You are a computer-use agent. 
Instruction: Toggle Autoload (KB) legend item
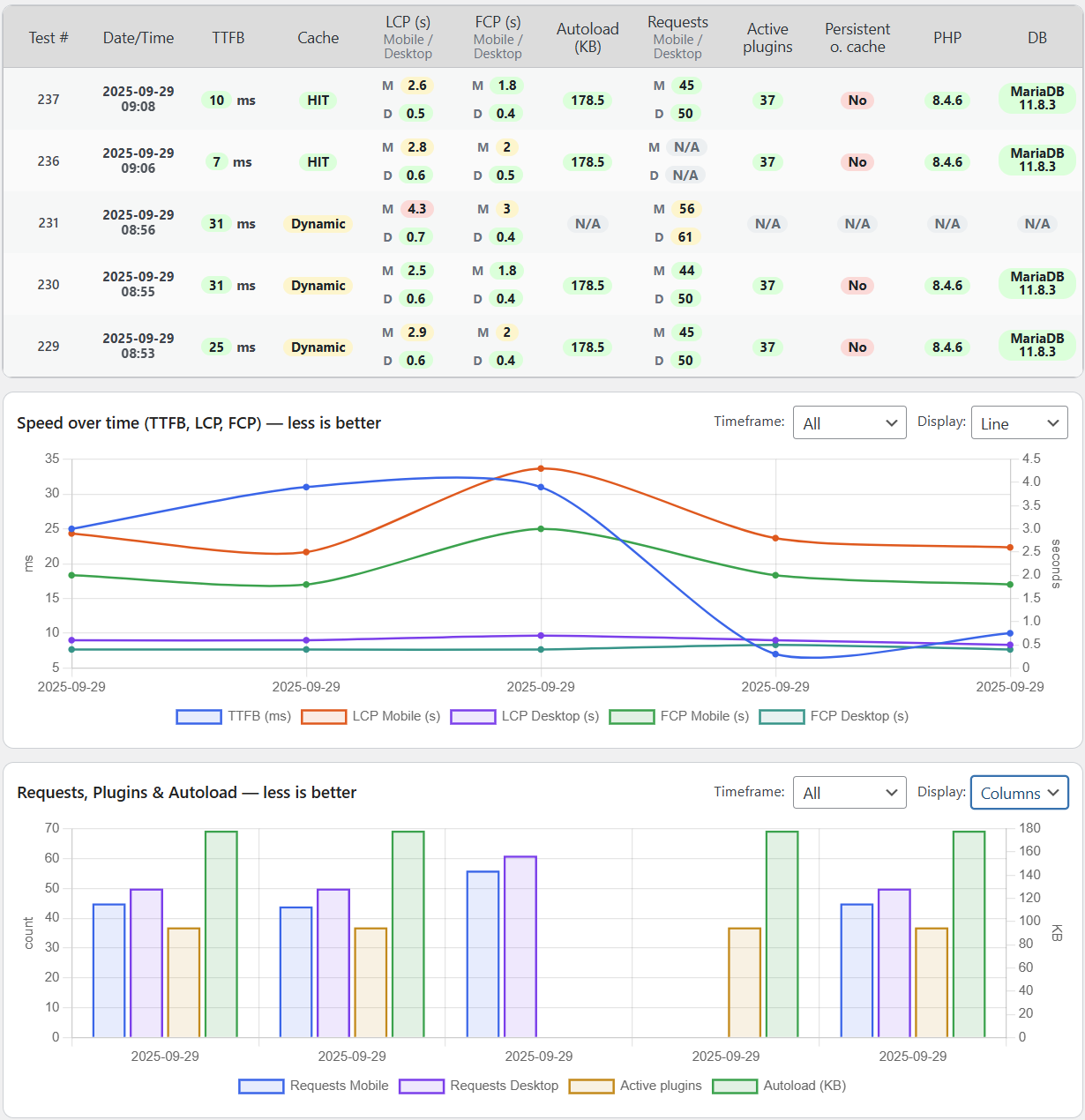(780, 1086)
